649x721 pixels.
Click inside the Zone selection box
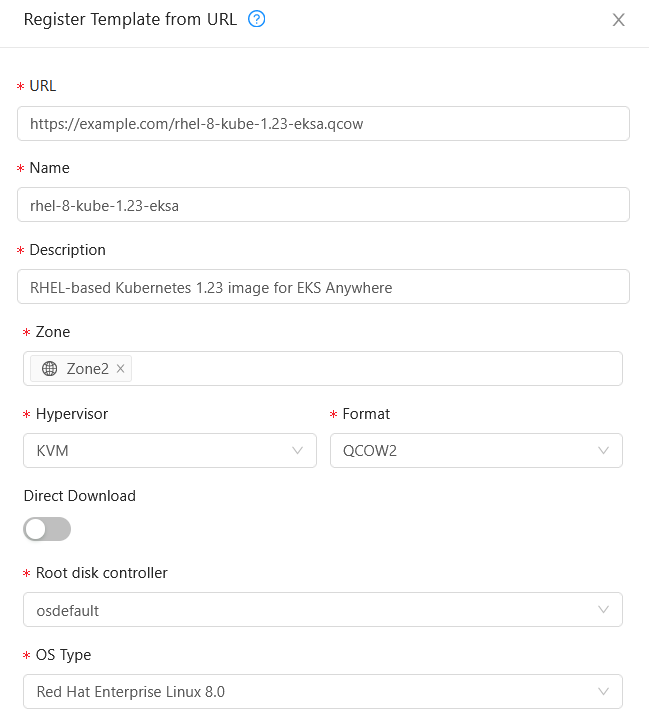[380, 369]
